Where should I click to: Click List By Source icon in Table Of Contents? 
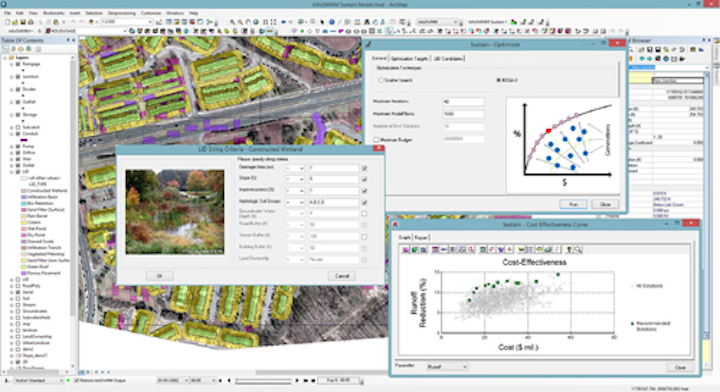click(x=13, y=49)
